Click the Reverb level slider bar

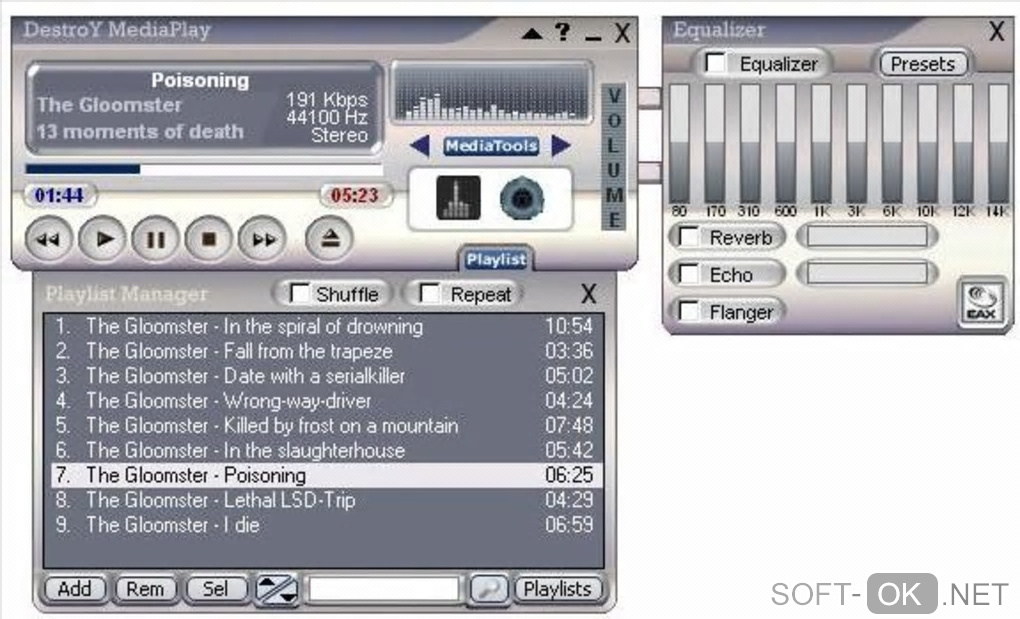coord(867,236)
